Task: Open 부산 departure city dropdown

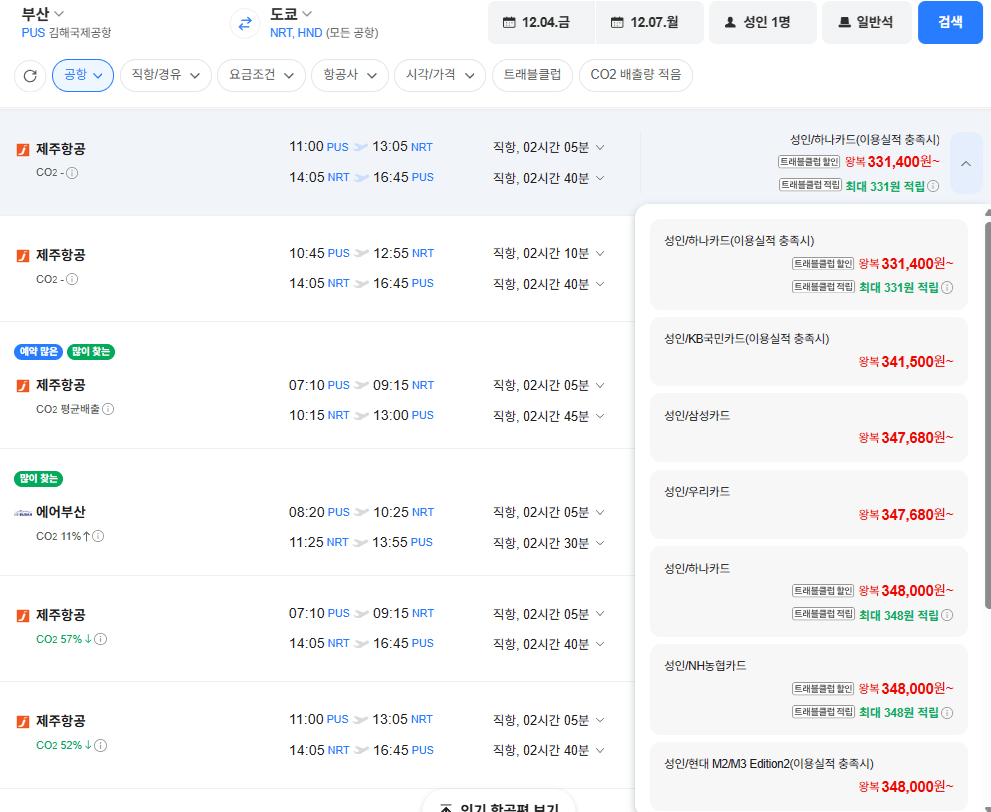Action: click(42, 13)
